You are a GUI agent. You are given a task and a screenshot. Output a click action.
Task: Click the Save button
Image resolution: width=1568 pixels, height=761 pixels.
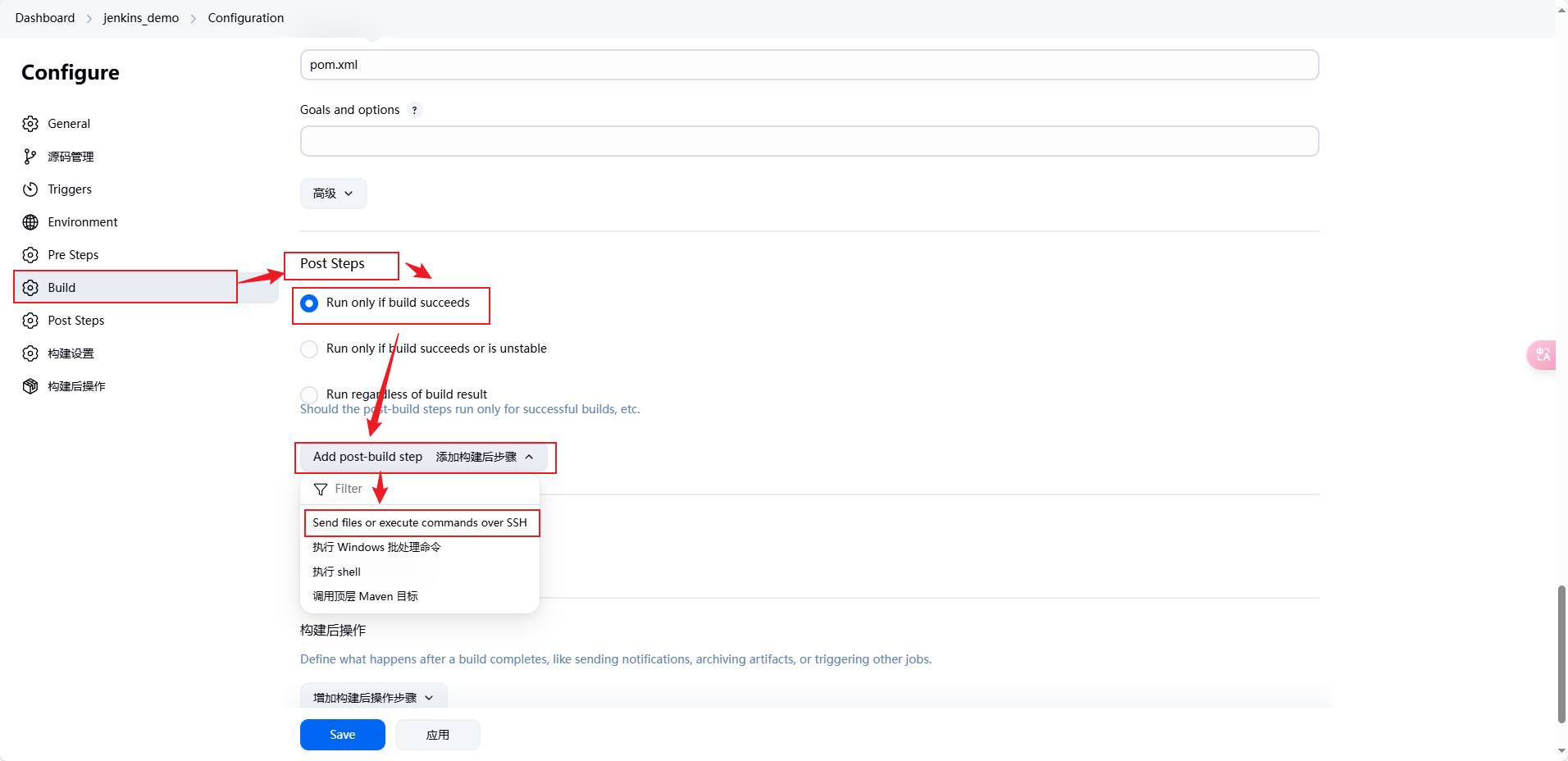click(343, 735)
